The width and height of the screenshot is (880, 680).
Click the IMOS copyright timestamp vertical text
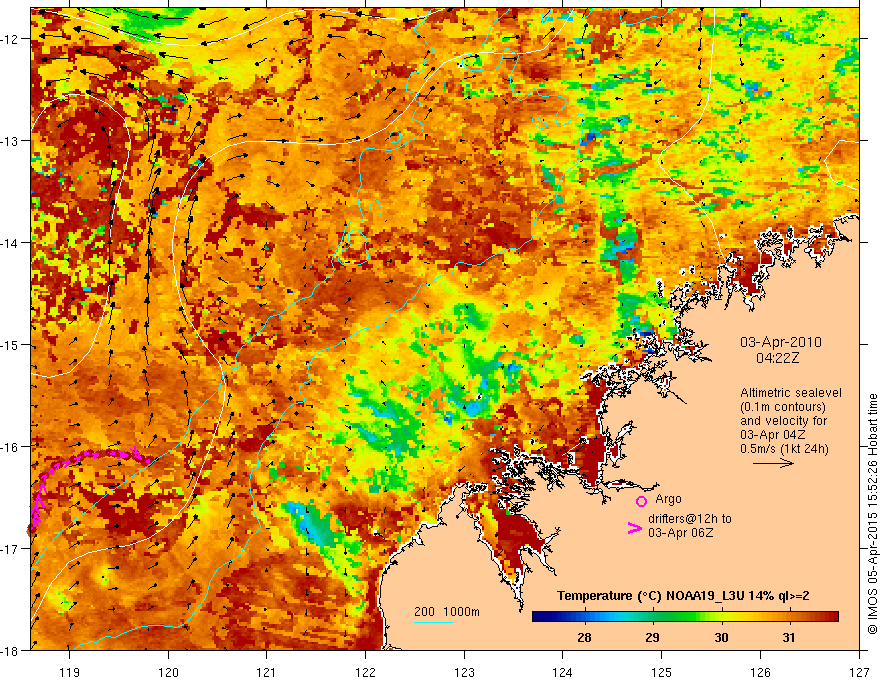click(x=872, y=515)
